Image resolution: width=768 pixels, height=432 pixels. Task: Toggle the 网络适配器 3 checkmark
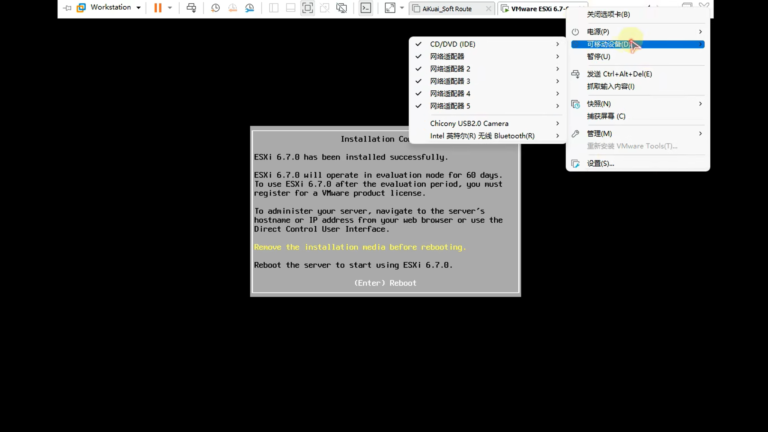point(418,81)
